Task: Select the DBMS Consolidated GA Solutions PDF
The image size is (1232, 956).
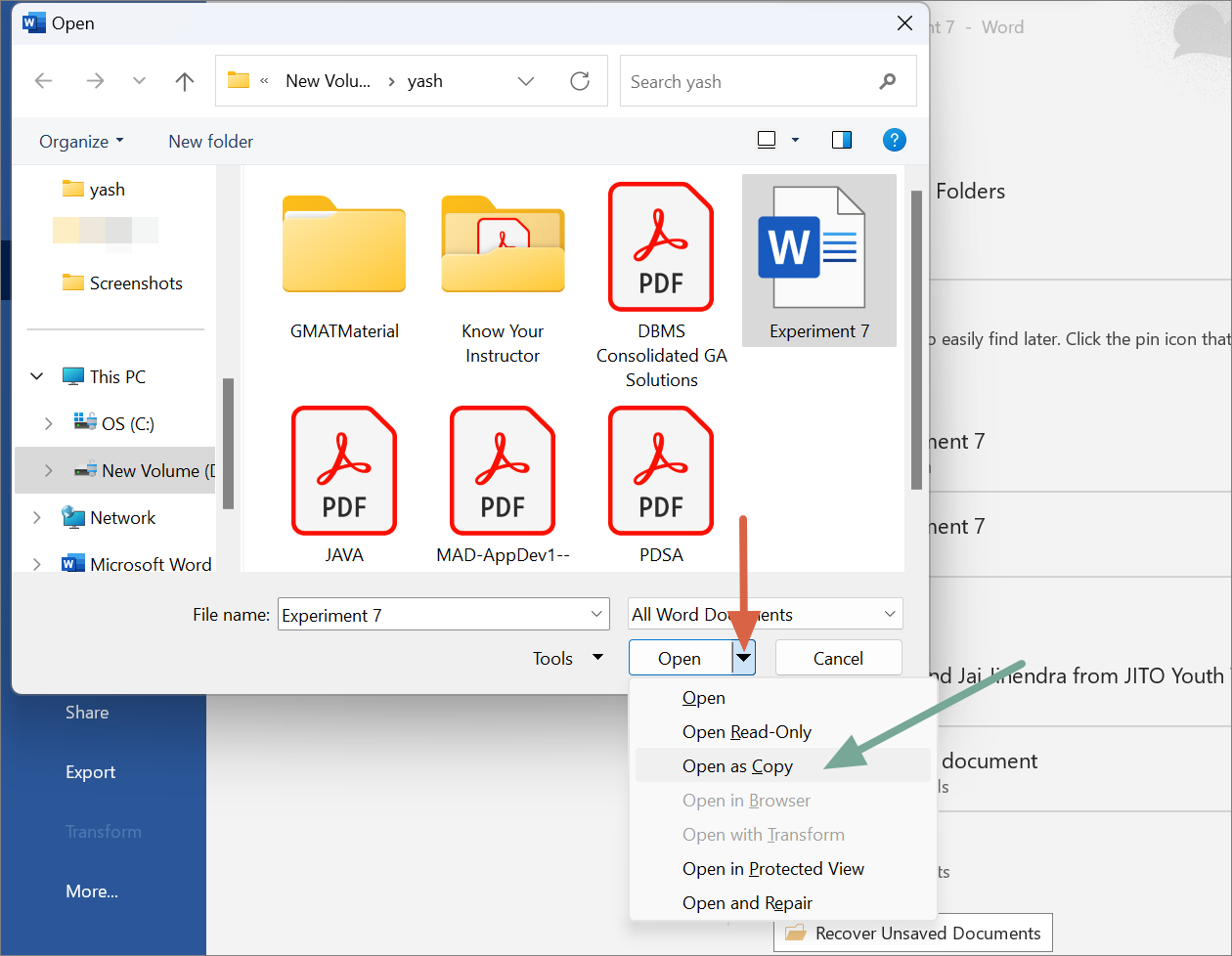Action: [x=661, y=283]
